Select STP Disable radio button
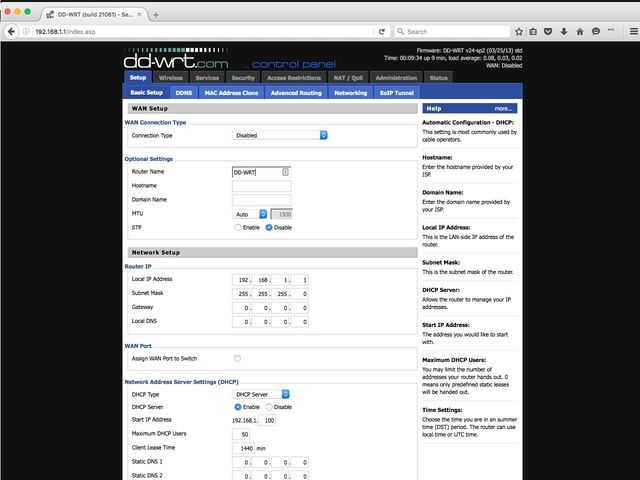The height and width of the screenshot is (480, 640). coord(269,228)
